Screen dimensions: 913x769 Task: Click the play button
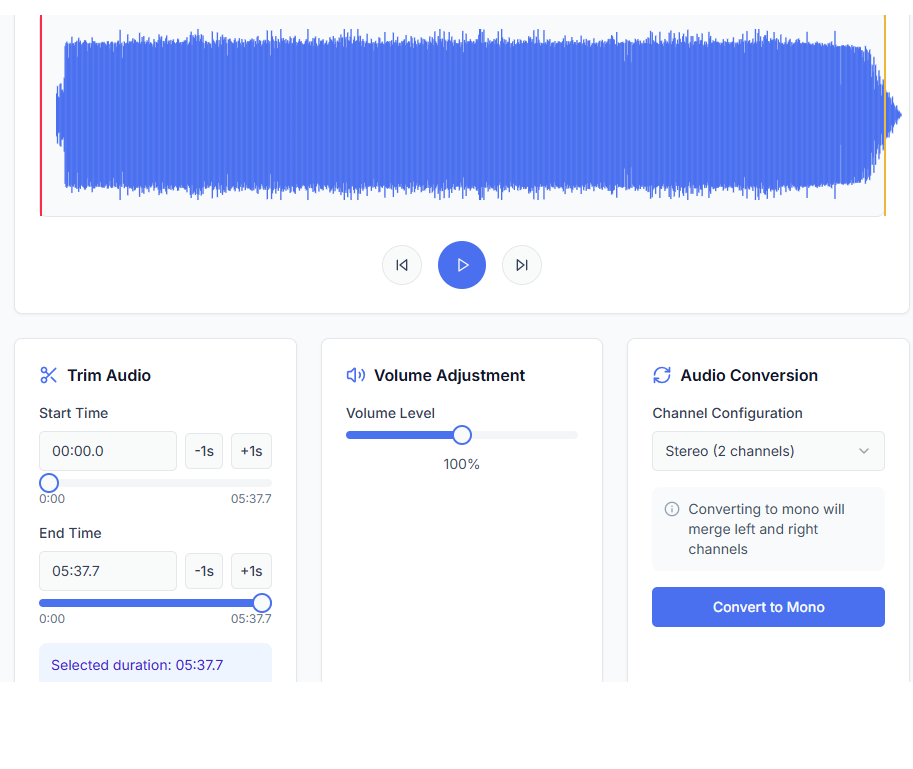462,265
